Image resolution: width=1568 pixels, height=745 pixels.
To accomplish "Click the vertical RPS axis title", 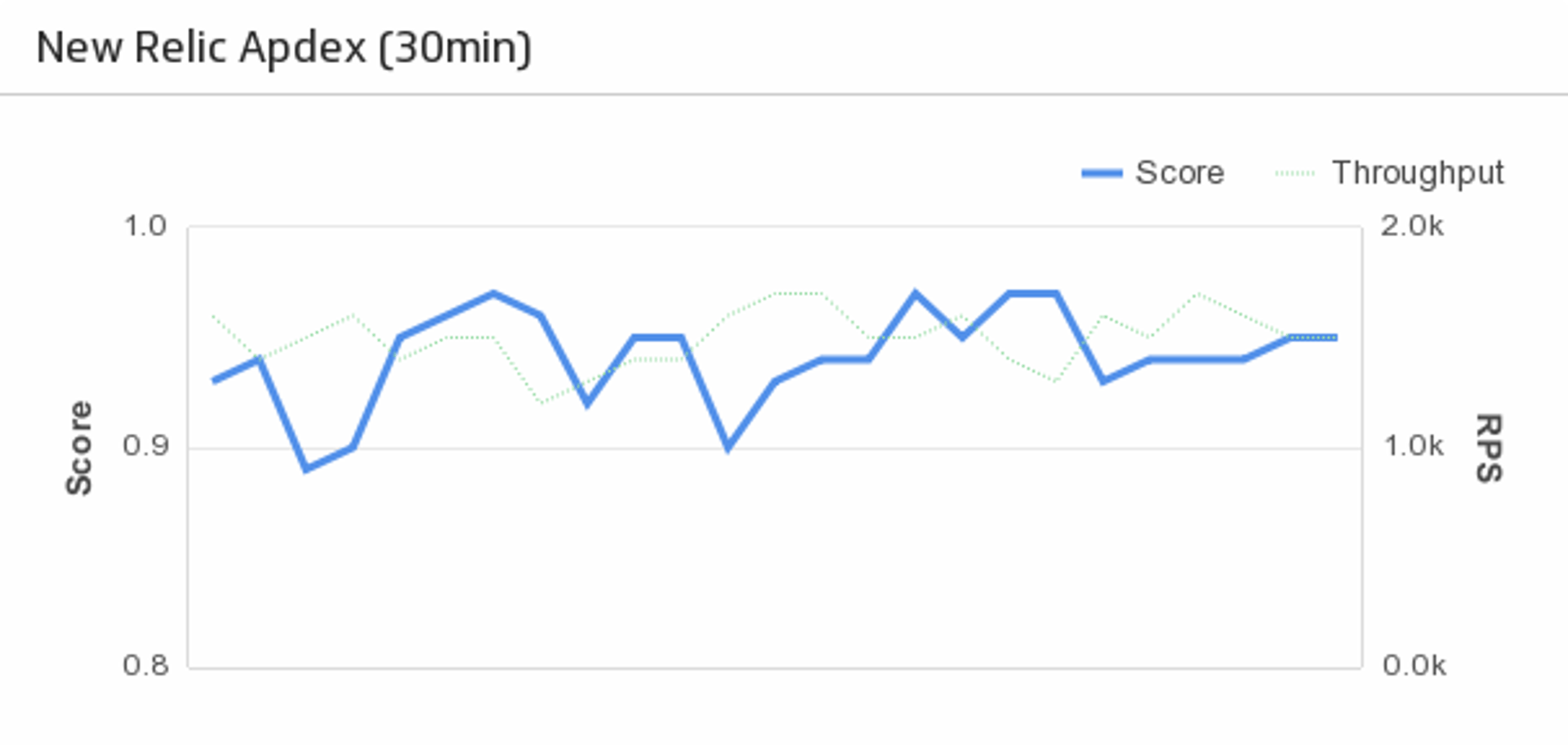I will coord(1489,448).
